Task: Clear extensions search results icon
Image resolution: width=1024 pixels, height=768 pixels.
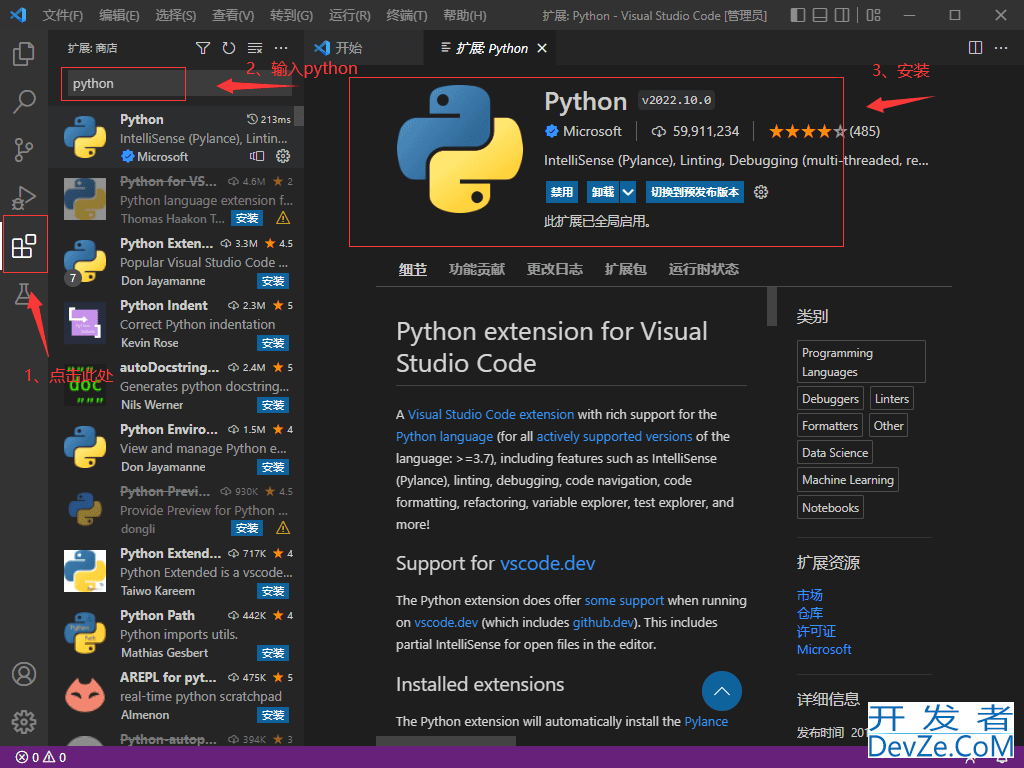Action: click(x=255, y=48)
